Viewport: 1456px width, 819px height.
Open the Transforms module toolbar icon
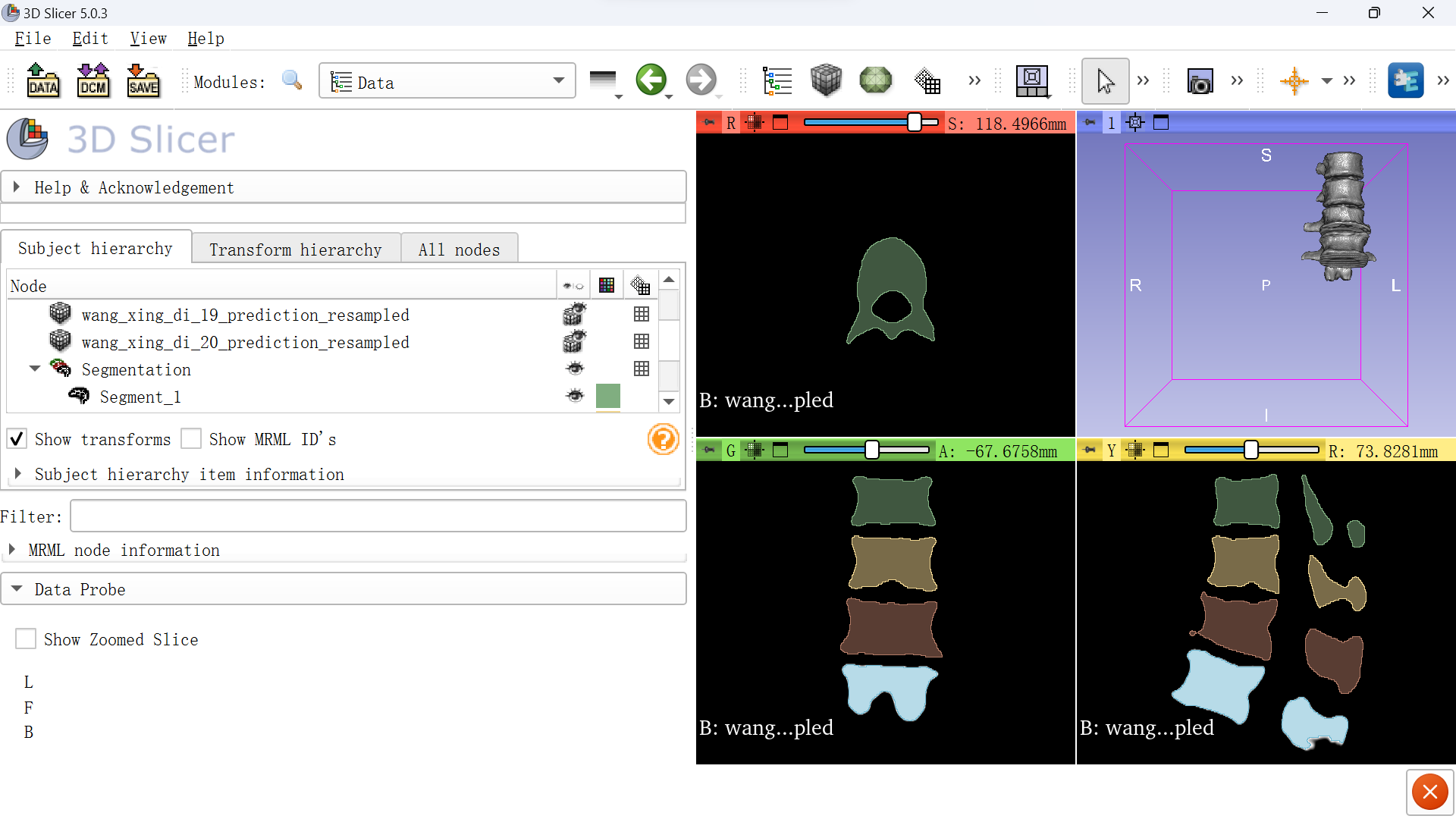click(927, 80)
